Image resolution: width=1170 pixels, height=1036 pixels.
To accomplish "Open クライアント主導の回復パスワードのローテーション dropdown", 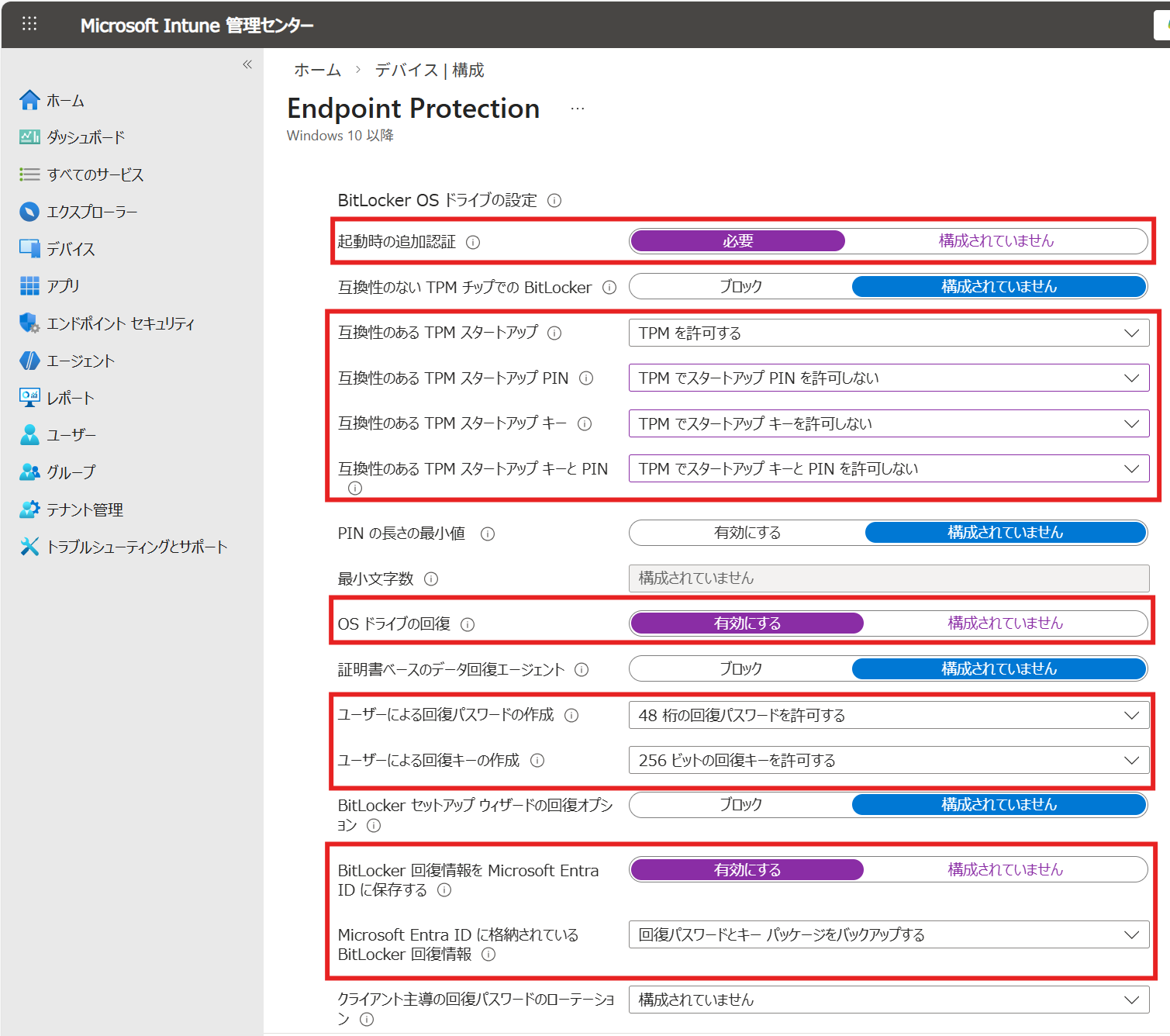I will click(889, 1000).
